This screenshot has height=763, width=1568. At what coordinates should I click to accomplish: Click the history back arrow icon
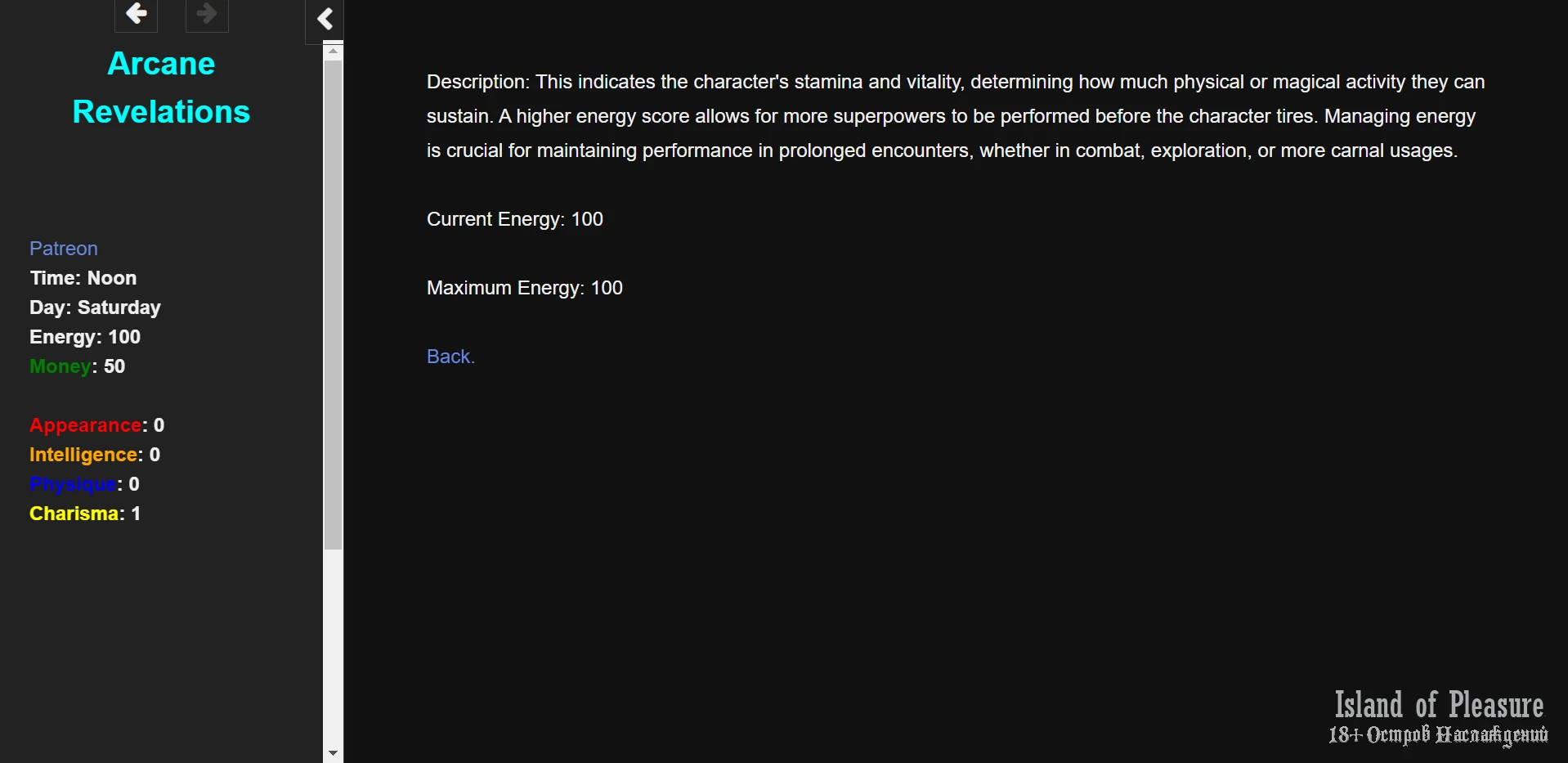(136, 14)
